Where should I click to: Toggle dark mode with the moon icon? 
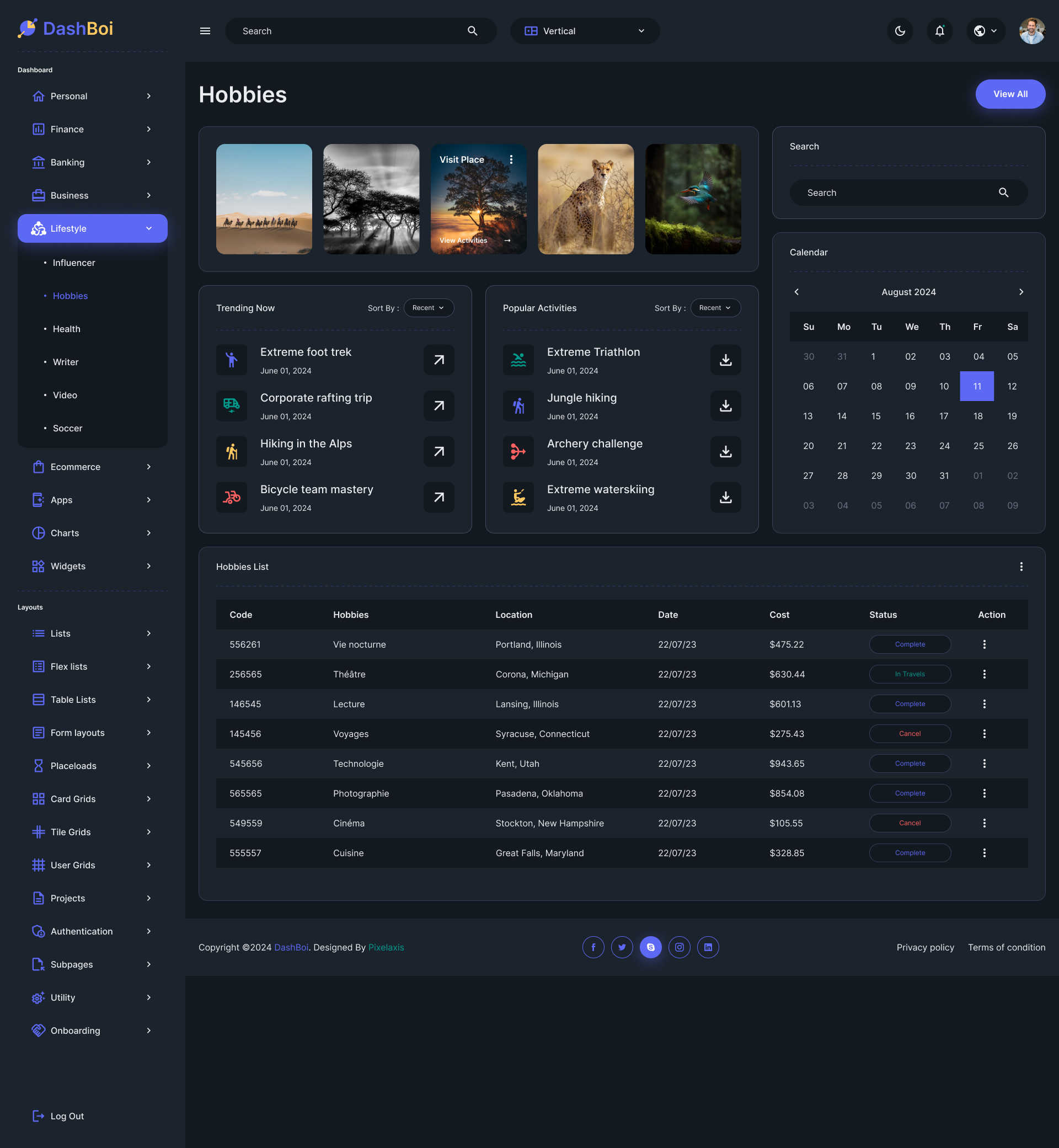900,31
